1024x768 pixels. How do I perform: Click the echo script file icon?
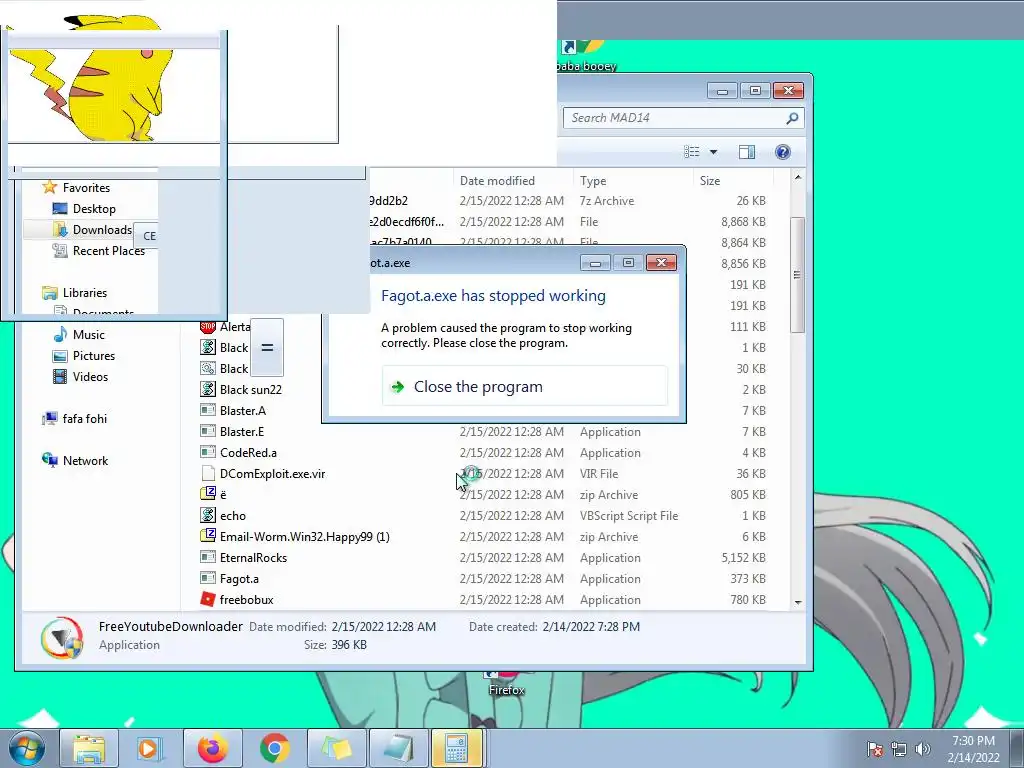point(208,515)
